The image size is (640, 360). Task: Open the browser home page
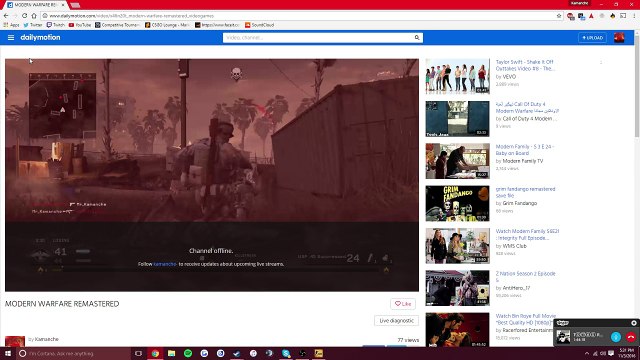[x=34, y=16]
